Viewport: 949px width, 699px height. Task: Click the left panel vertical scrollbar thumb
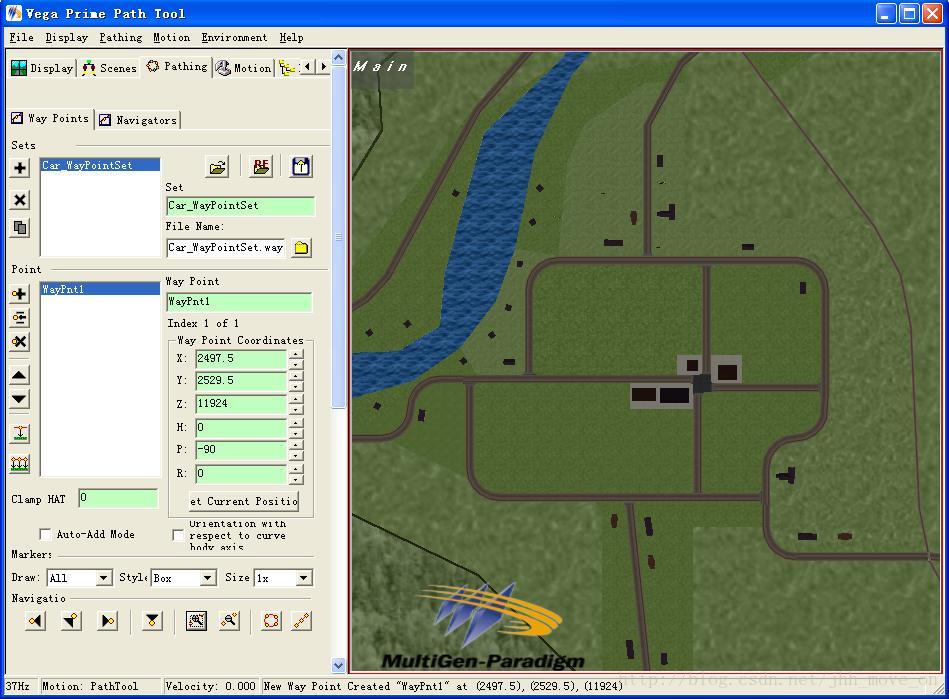click(x=339, y=237)
